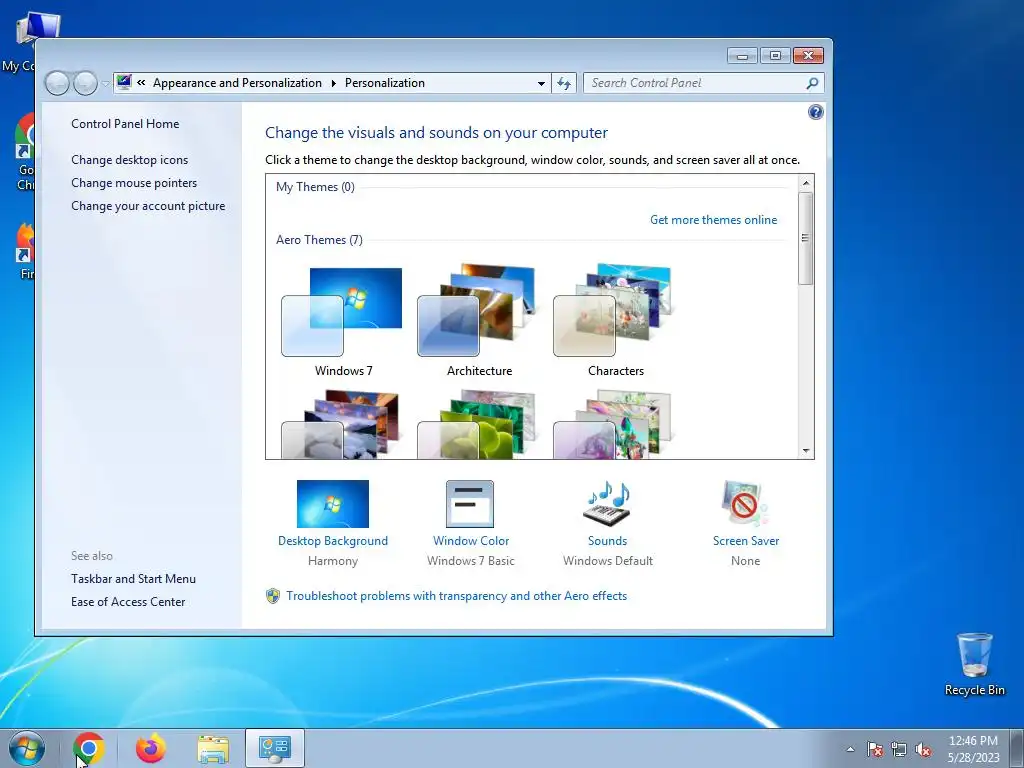
Task: Maximize the Personalization window
Action: click(775, 56)
